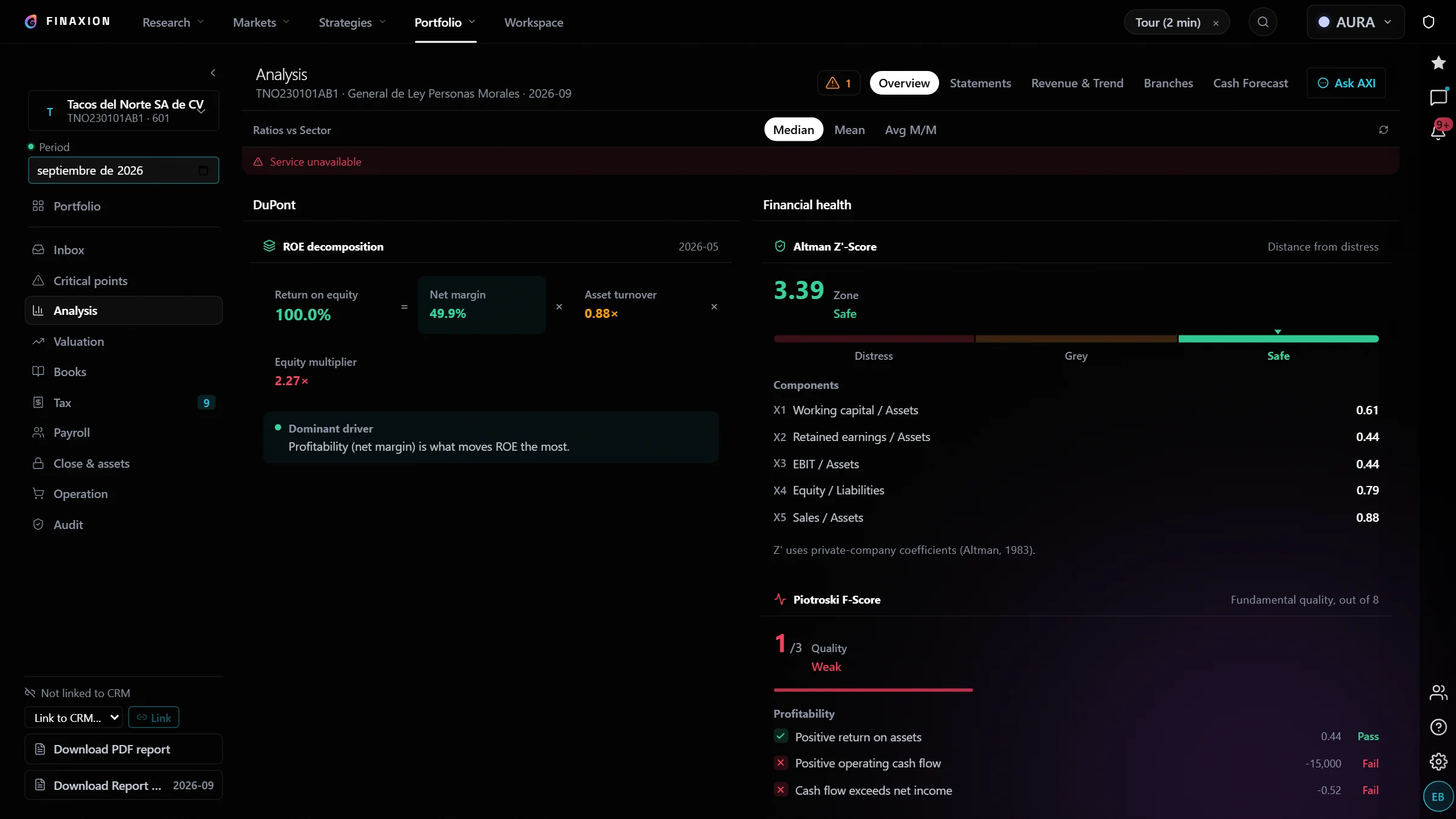Open the search magnifier icon
This screenshot has width=1456, height=819.
[1263, 22]
